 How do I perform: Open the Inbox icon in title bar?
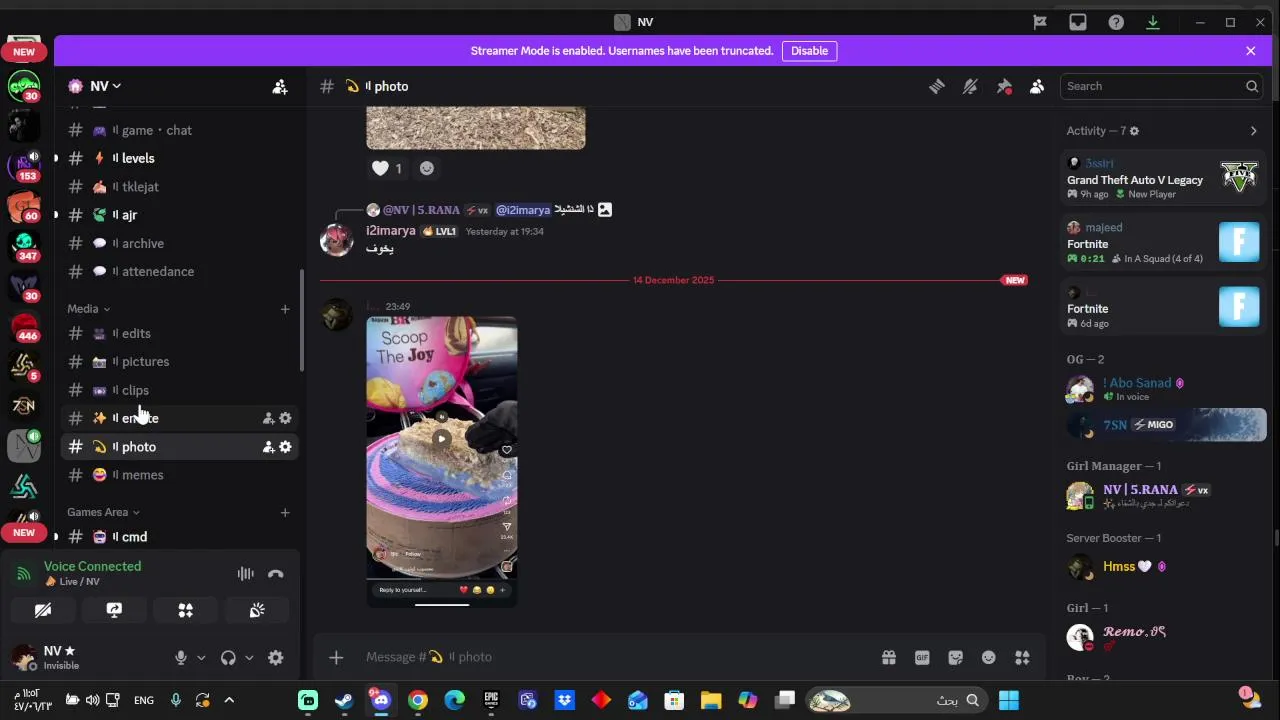coord(1078,22)
